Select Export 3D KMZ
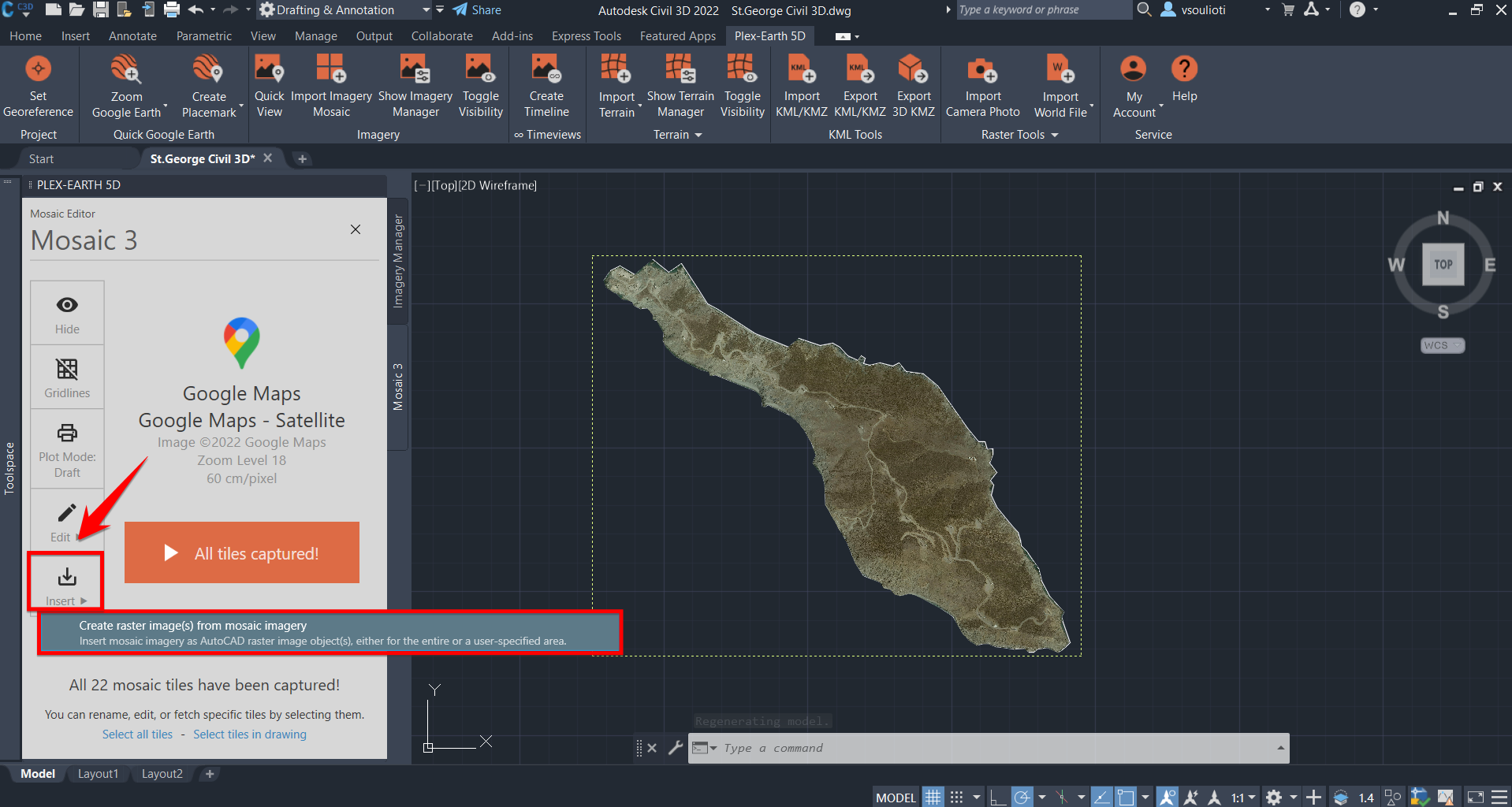Screen dimensions: 1512x807 (912, 83)
